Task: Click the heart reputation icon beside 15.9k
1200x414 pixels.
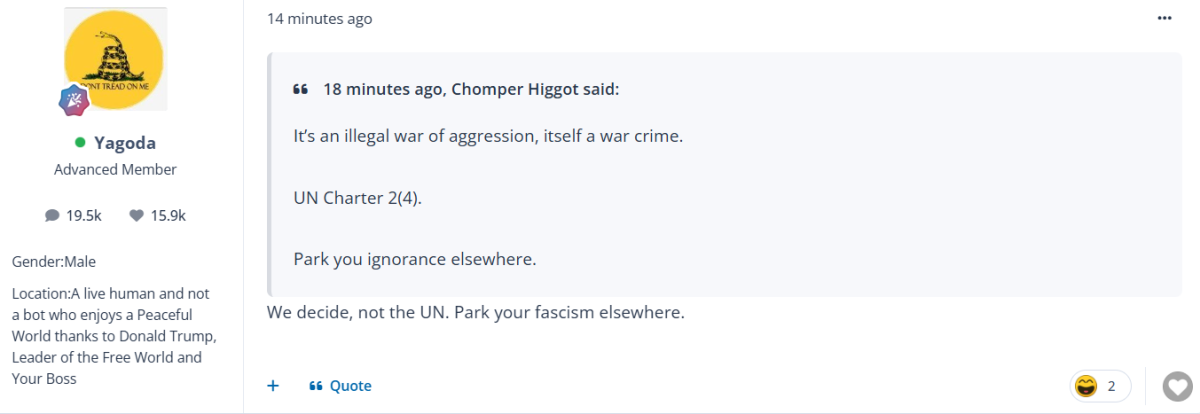Action: coord(137,215)
